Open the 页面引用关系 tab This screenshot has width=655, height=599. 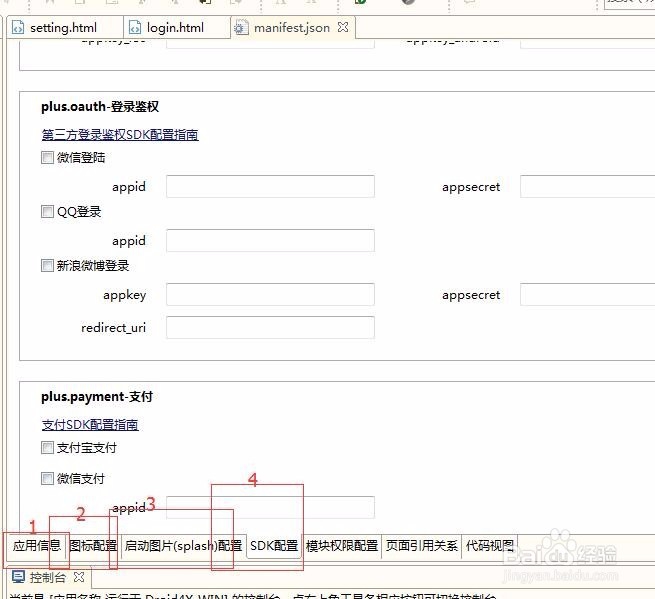(x=421, y=546)
